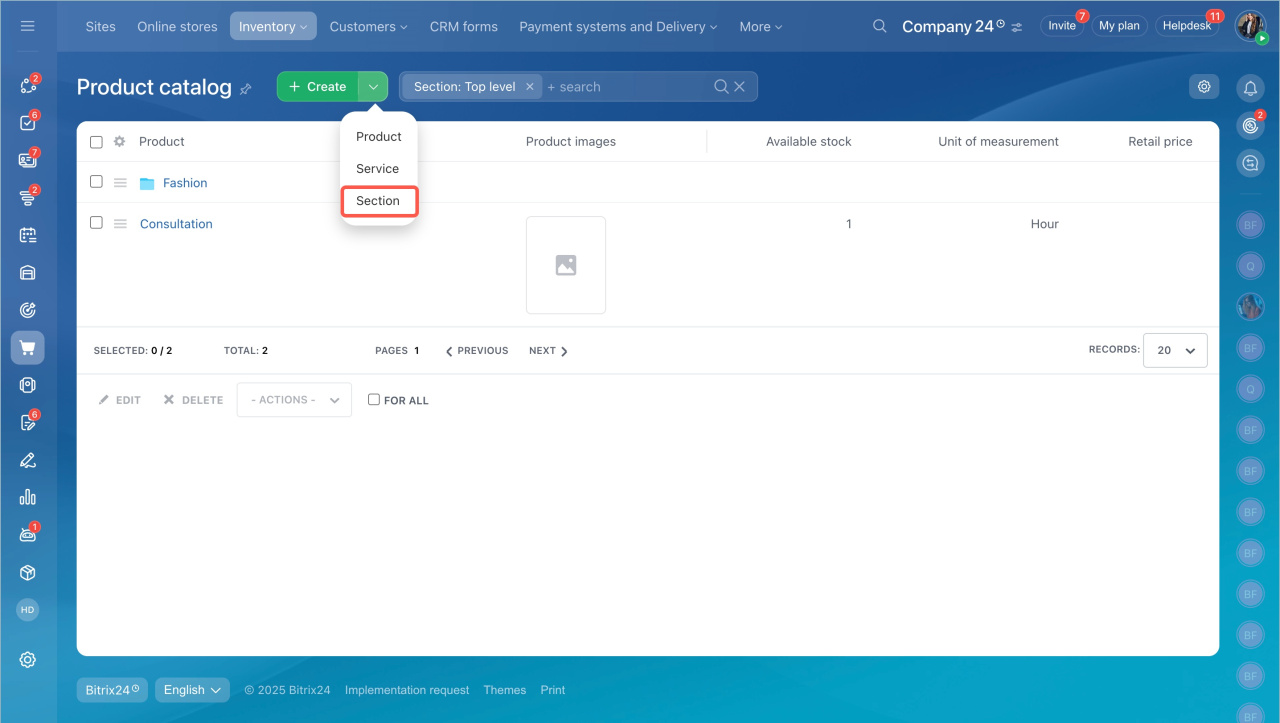Image resolution: width=1280 pixels, height=723 pixels.
Task: Open the calendar icon in left sidebar
Action: [x=28, y=235]
